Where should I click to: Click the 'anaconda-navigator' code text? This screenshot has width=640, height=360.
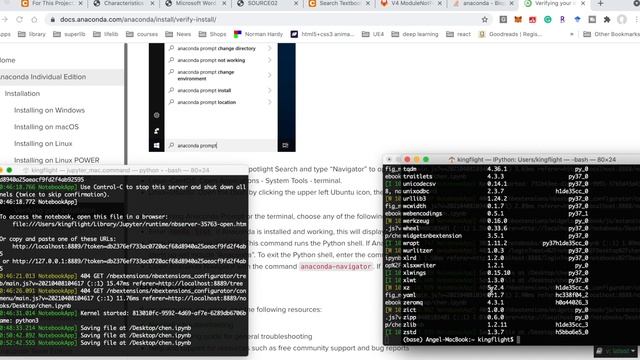[x=336, y=267]
